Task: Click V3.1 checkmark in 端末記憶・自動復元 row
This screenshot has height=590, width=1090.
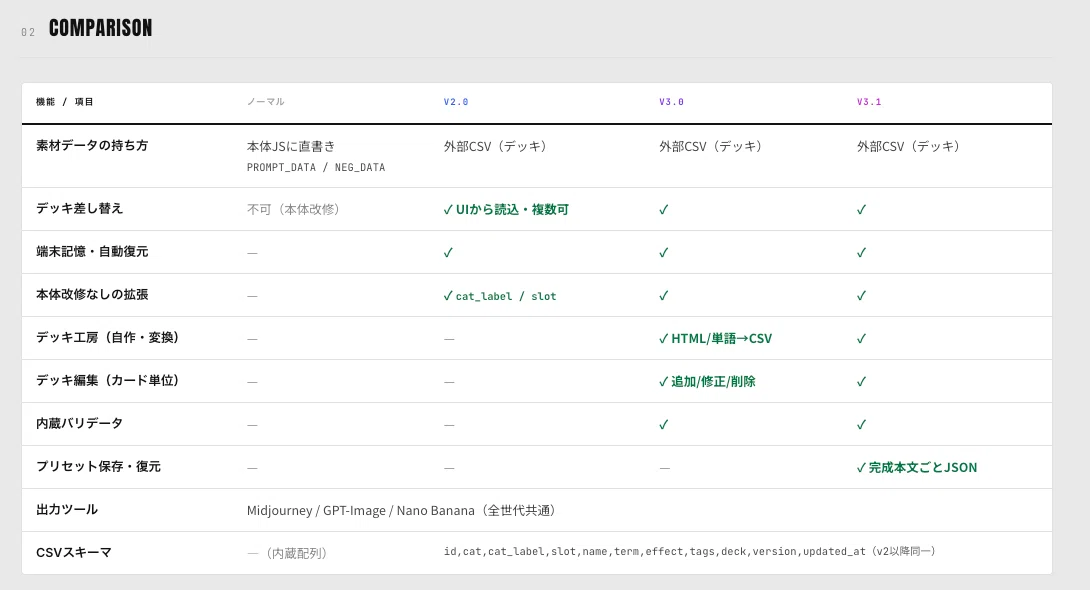Action: click(x=861, y=252)
